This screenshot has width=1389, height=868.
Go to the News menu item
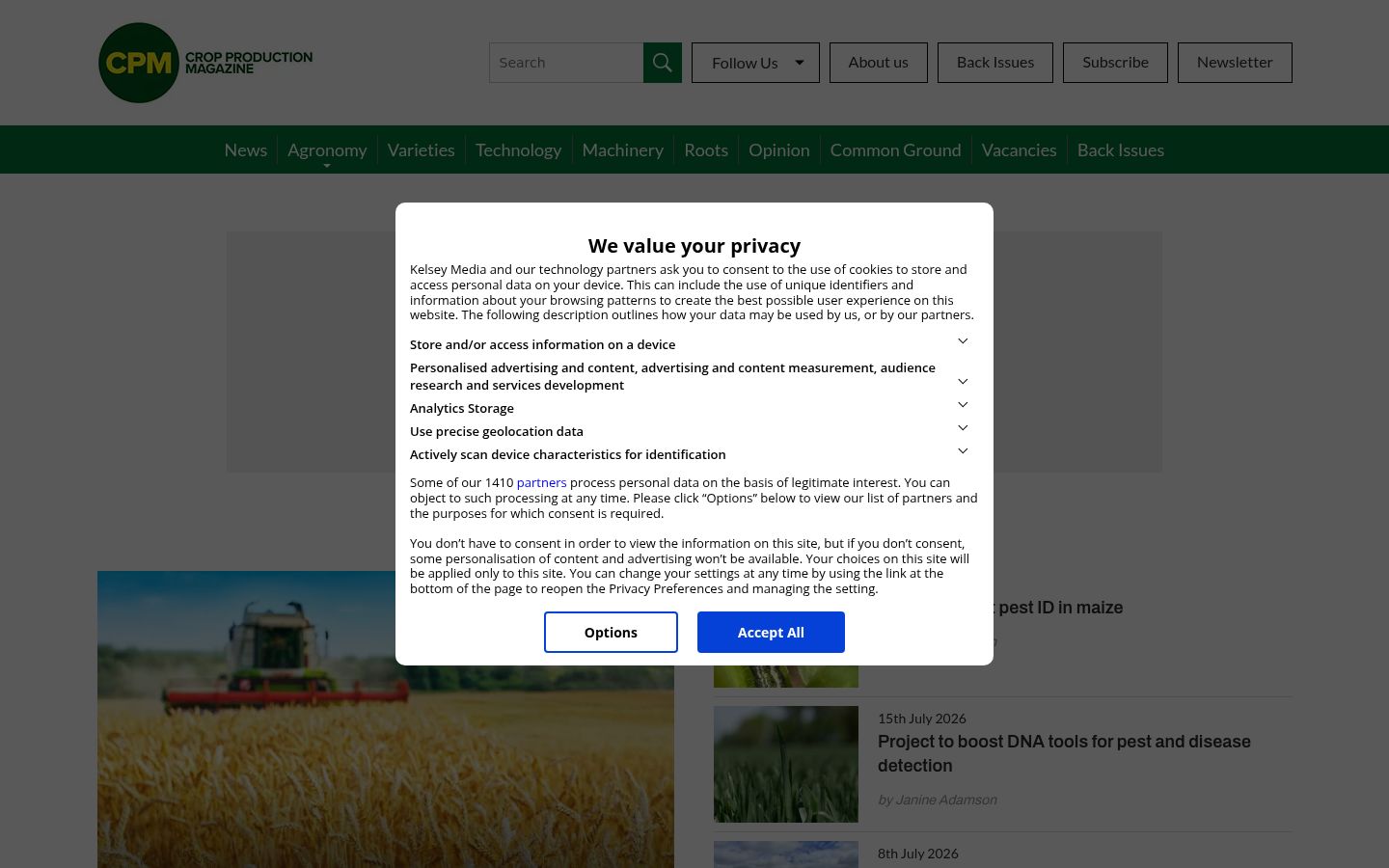pos(246,149)
